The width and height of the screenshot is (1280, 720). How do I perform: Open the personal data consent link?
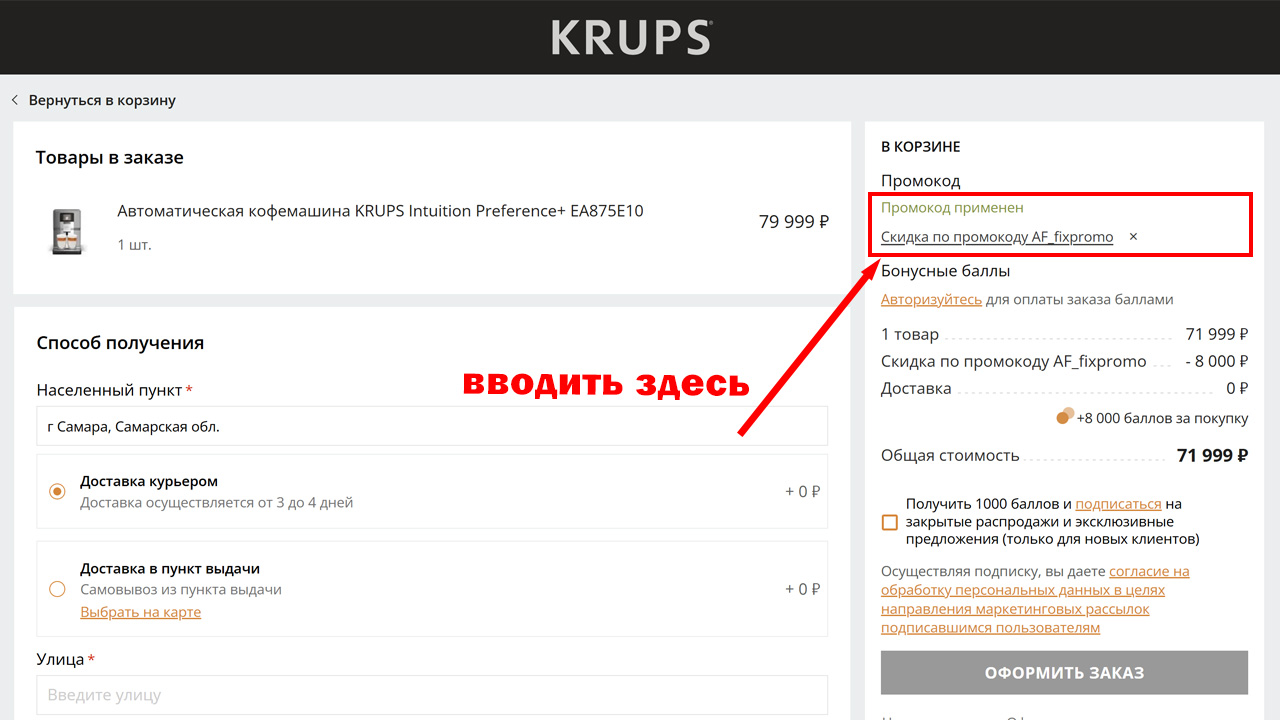1035,600
